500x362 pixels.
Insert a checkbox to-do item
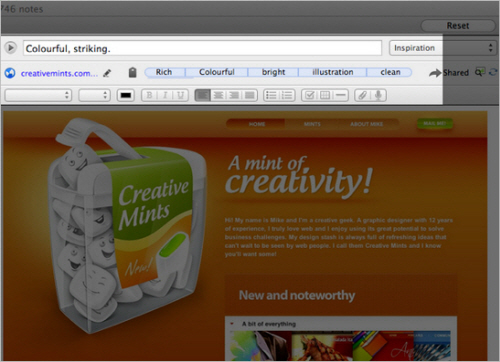(309, 96)
